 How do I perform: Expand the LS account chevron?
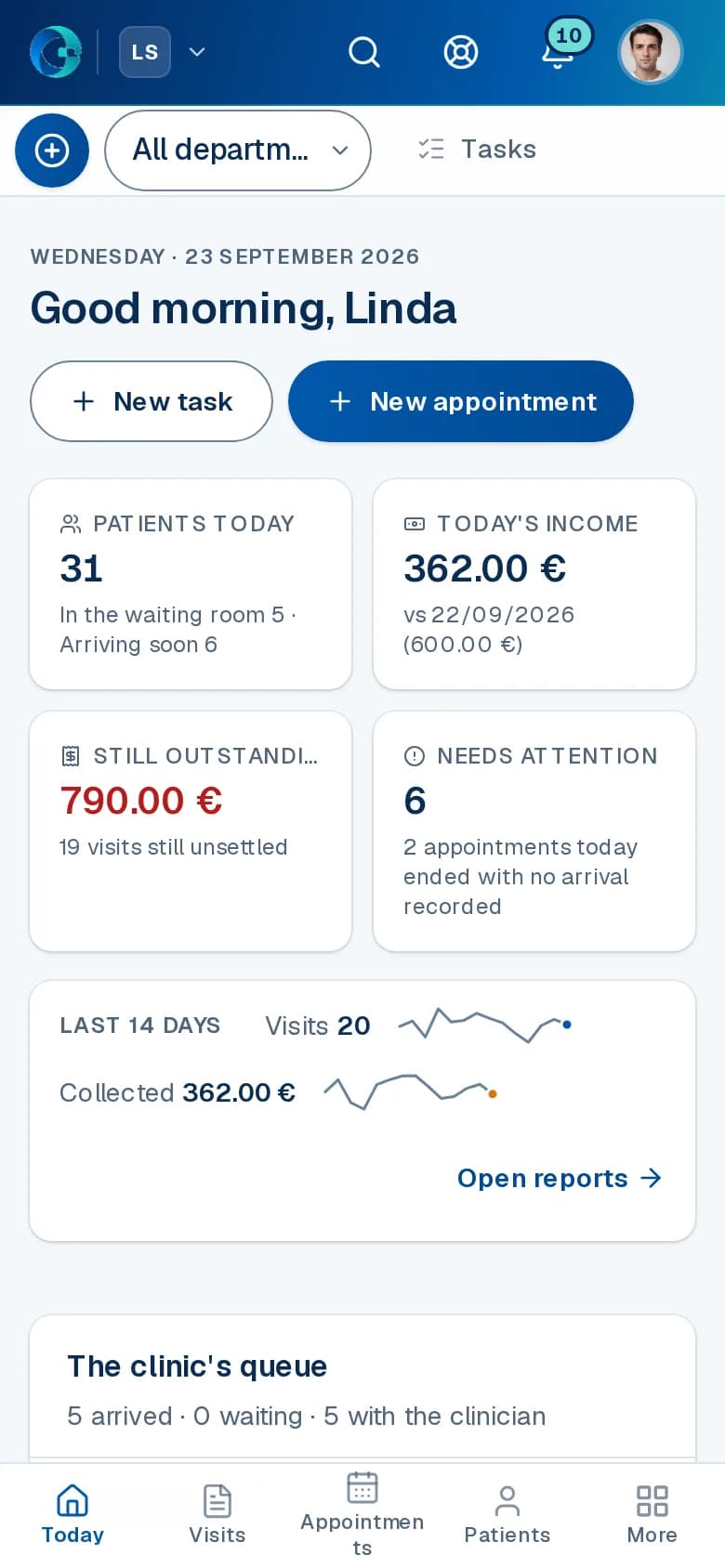point(197,52)
